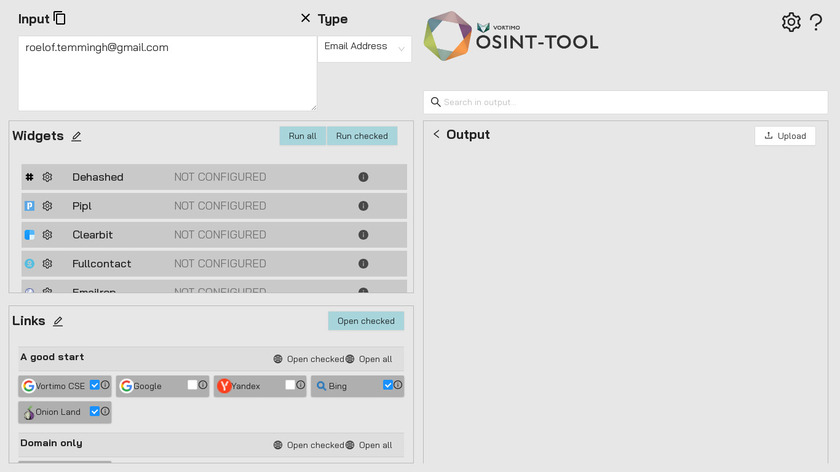Image resolution: width=840 pixels, height=472 pixels.
Task: Edit Widgets using the pencil icon
Action: (77, 136)
